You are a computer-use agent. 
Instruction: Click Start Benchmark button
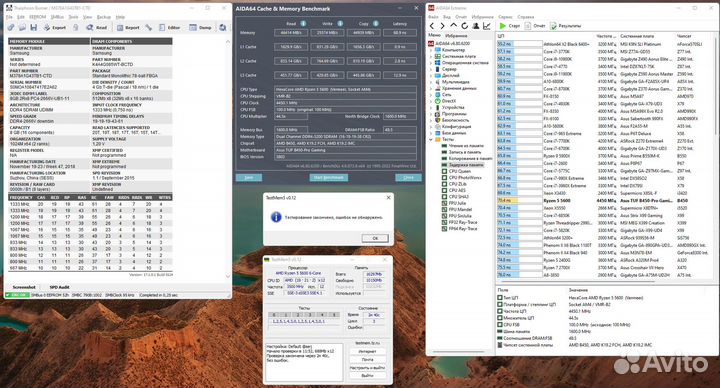(329, 177)
